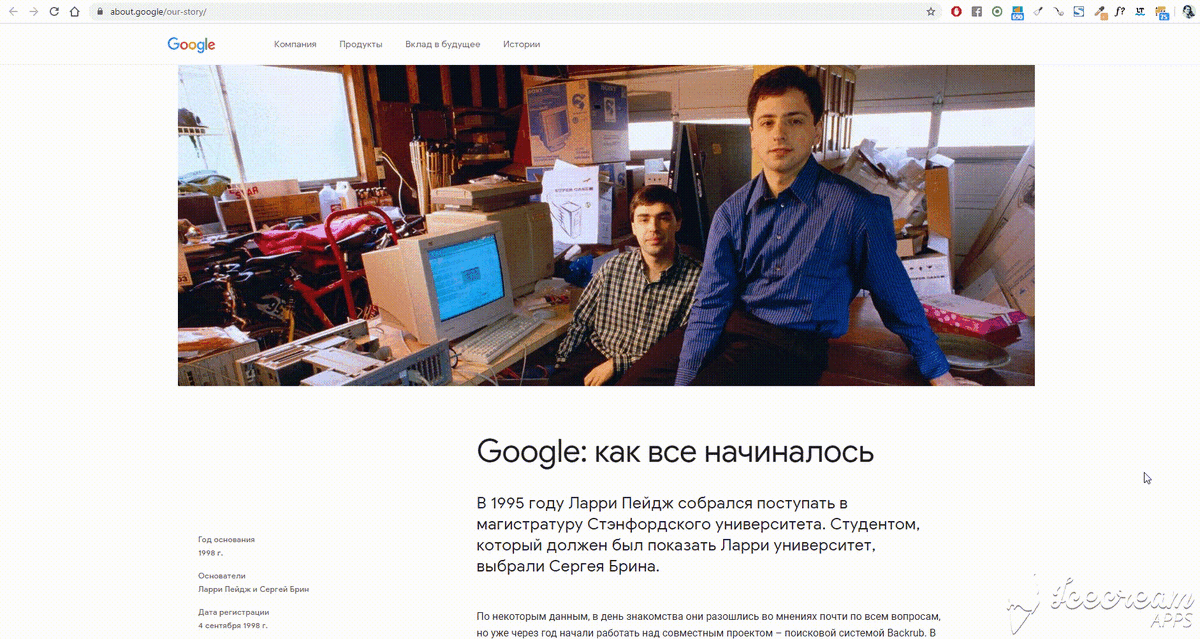
Task: Toggle bookmark with the address bar star
Action: (933, 11)
